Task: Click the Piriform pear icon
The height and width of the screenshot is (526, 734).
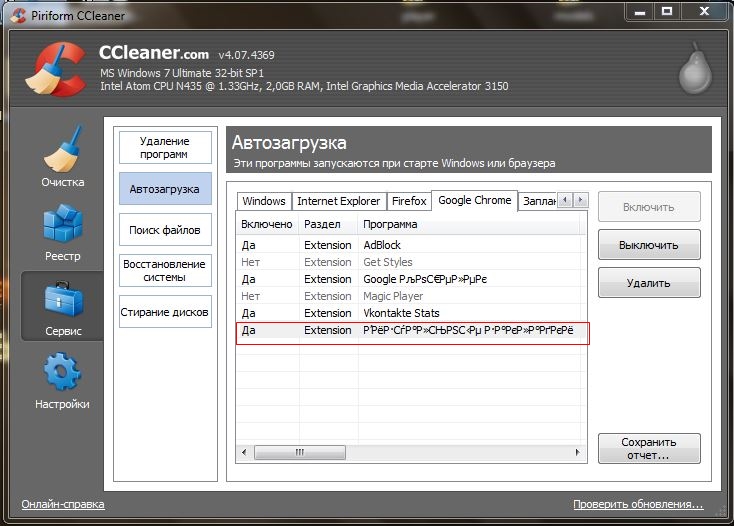Action: click(695, 69)
